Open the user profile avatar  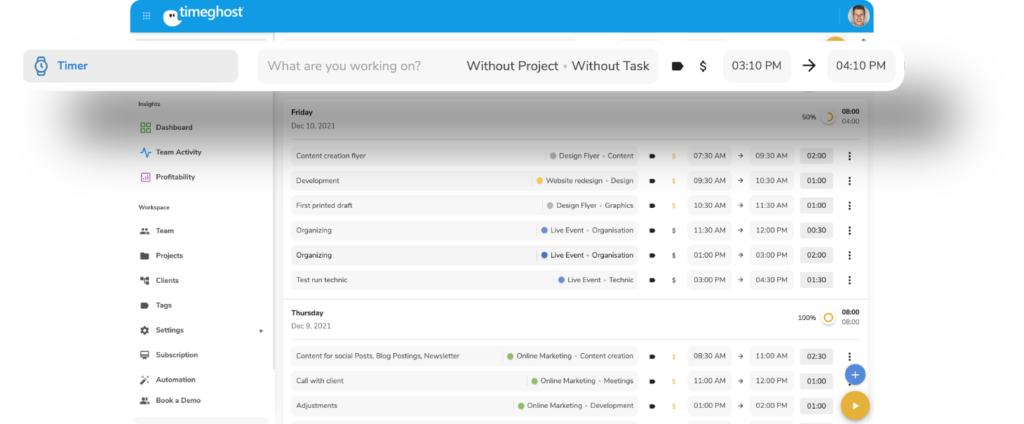(858, 15)
